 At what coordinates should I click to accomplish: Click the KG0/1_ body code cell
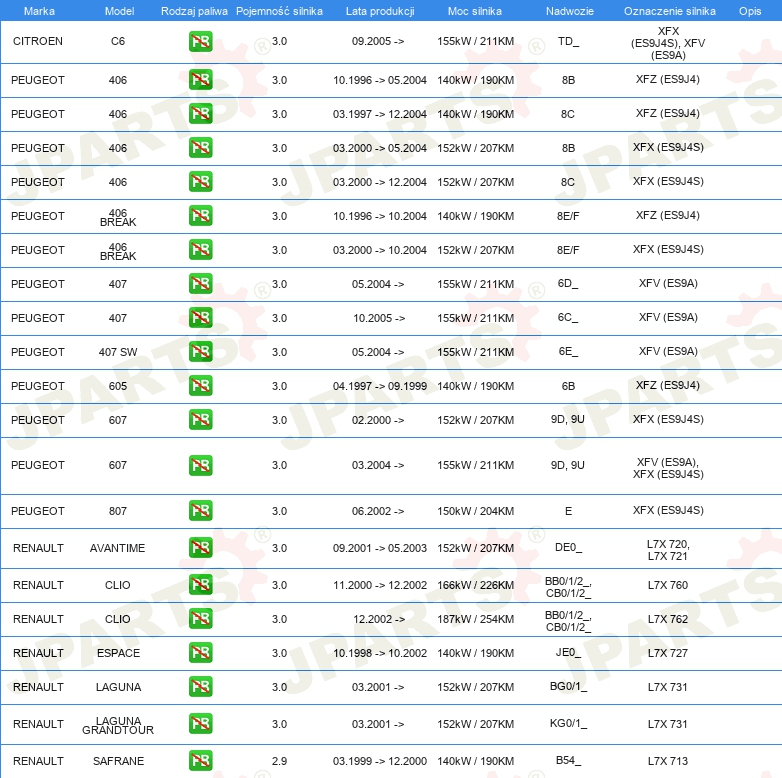tap(568, 724)
